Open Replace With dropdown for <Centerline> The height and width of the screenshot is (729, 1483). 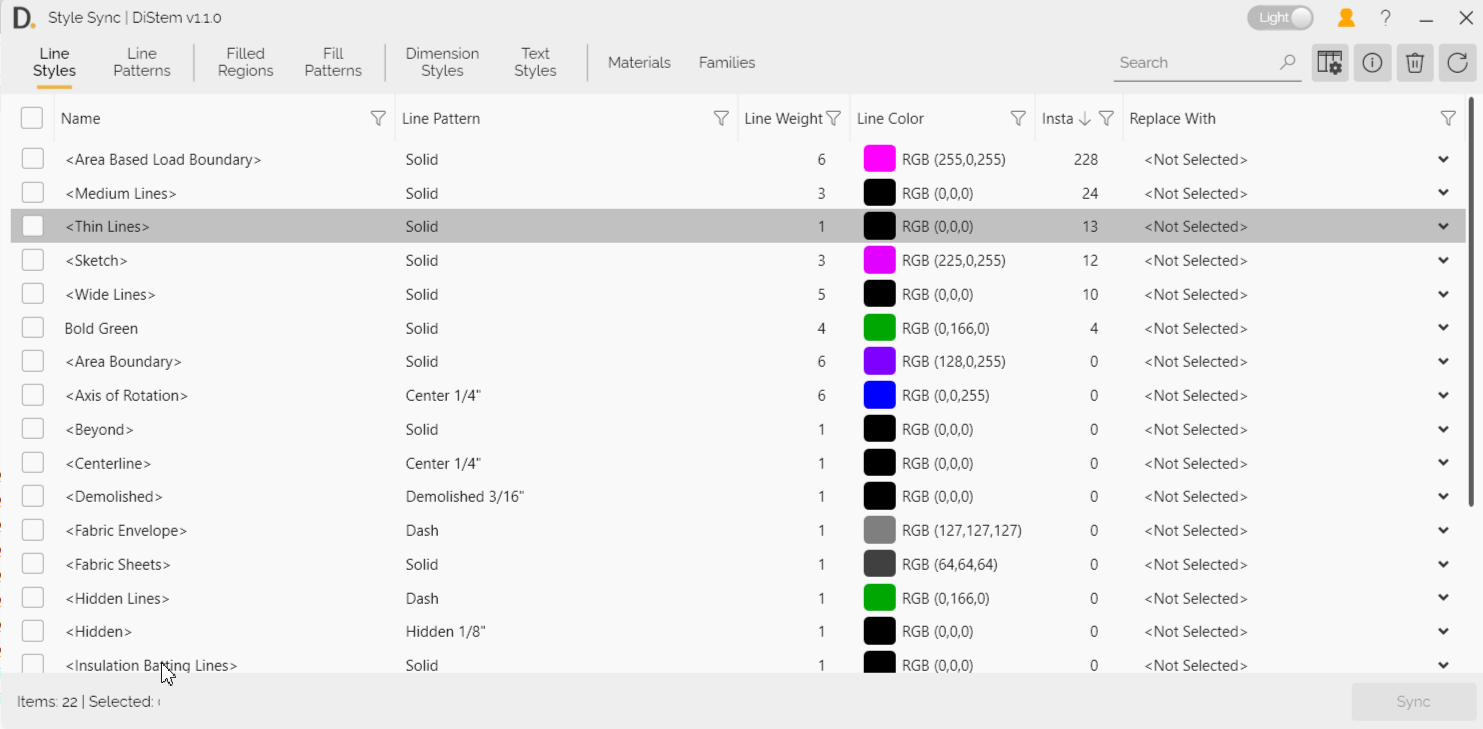[1443, 463]
